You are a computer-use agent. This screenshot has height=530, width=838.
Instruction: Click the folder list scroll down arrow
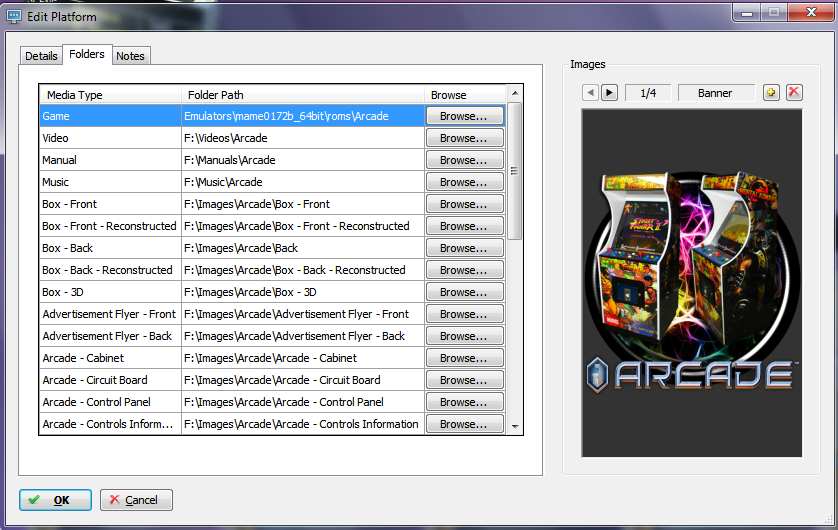pyautogui.click(x=515, y=426)
